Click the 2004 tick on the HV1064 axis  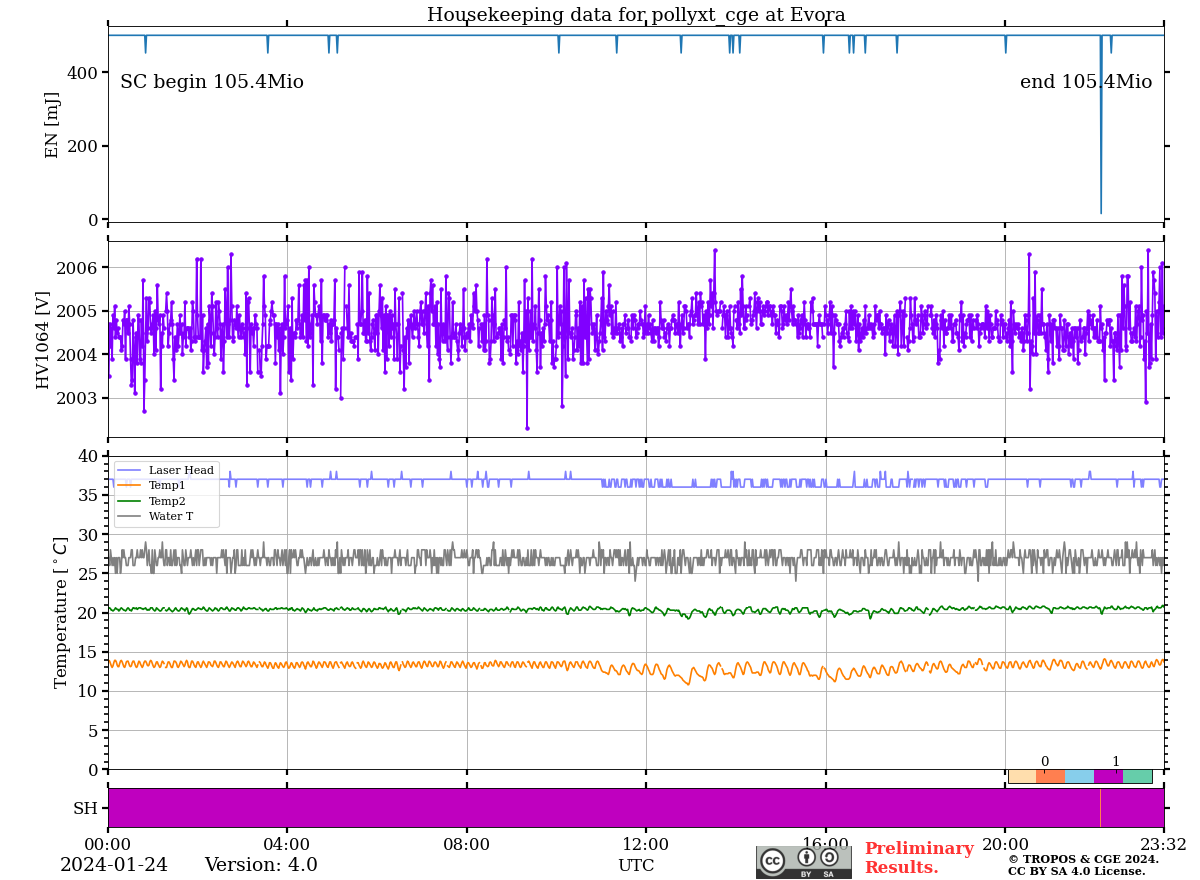click(78, 355)
